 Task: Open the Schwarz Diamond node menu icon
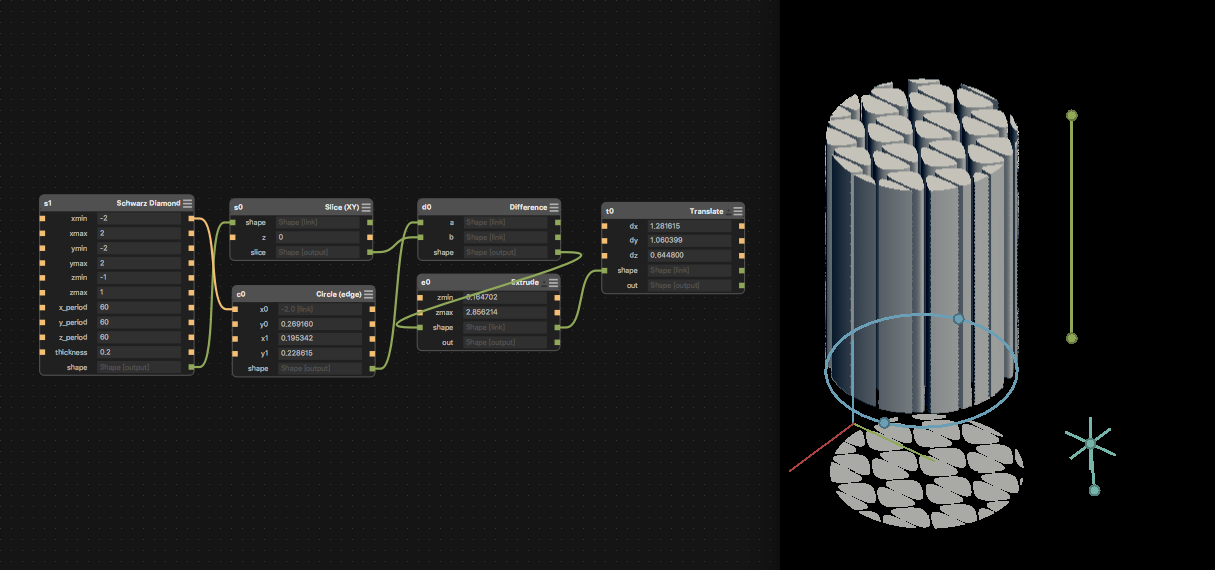click(x=187, y=203)
